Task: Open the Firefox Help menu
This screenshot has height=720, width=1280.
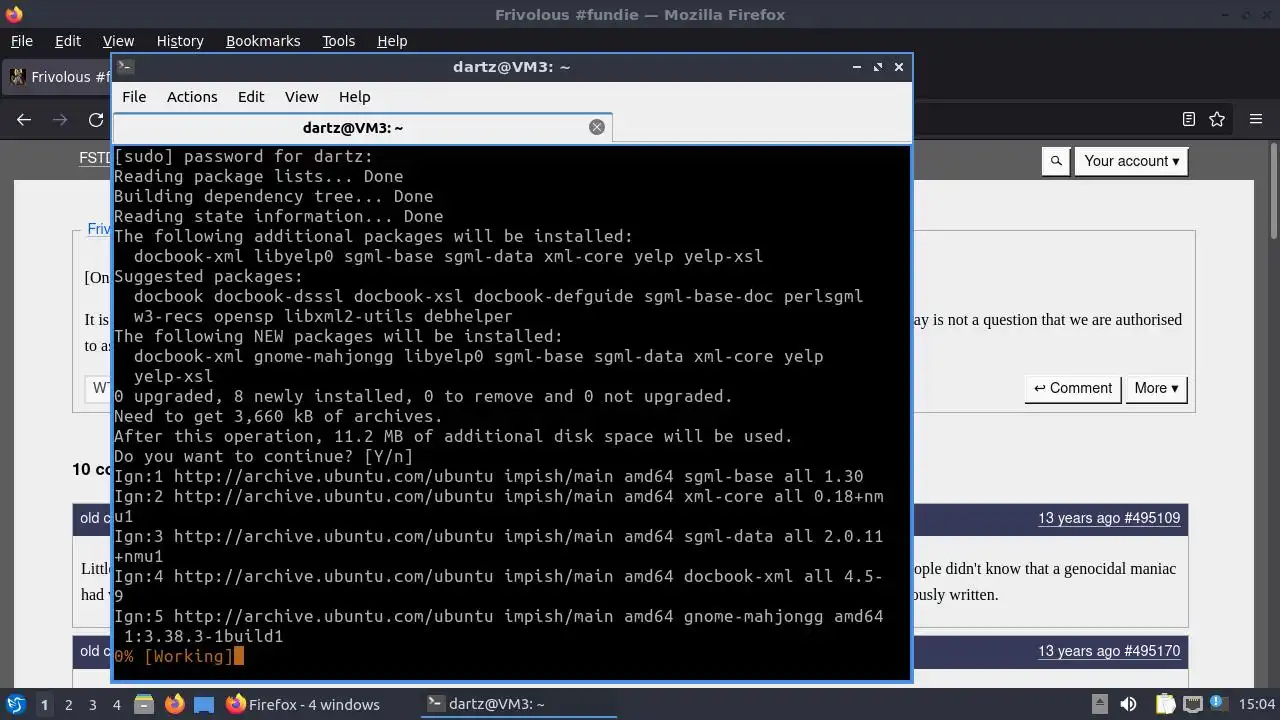Action: (392, 41)
